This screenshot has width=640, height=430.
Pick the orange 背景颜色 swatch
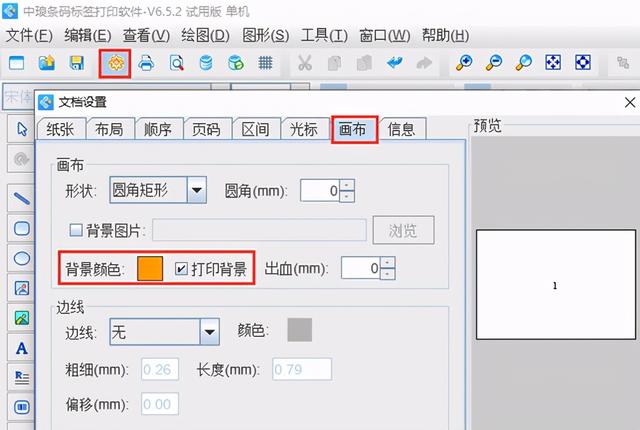pos(150,268)
